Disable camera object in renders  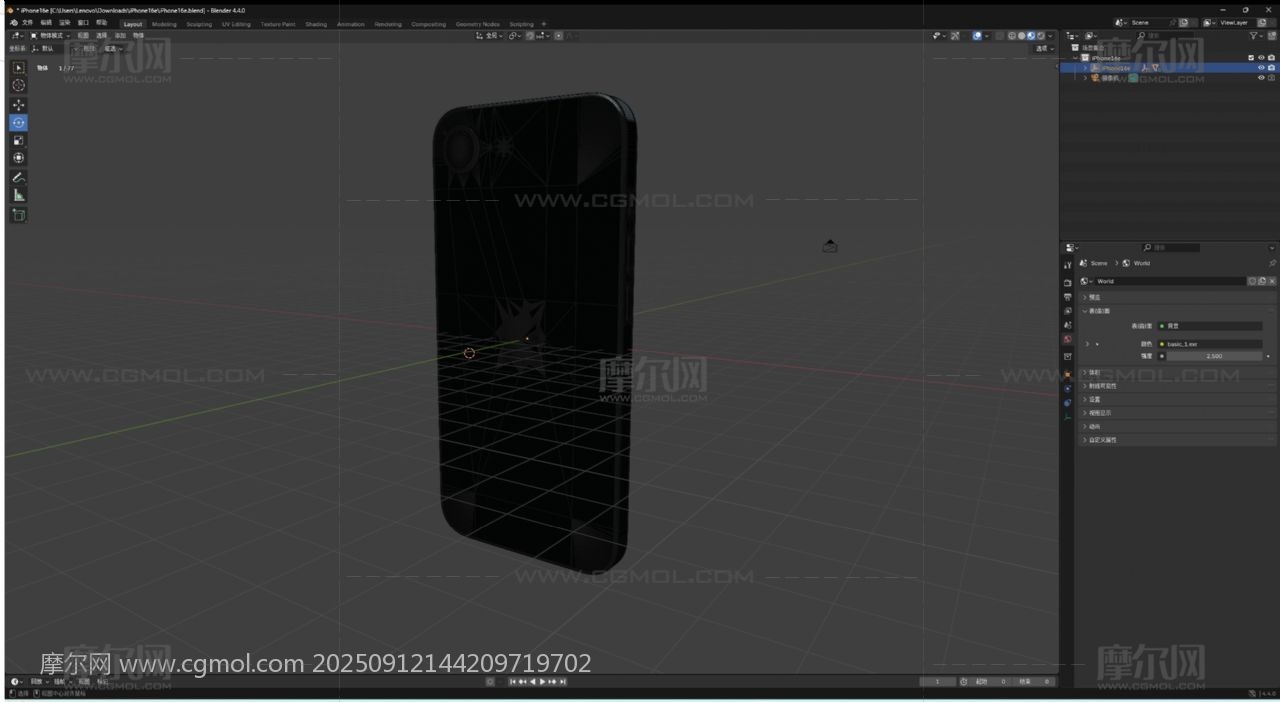click(x=1271, y=78)
